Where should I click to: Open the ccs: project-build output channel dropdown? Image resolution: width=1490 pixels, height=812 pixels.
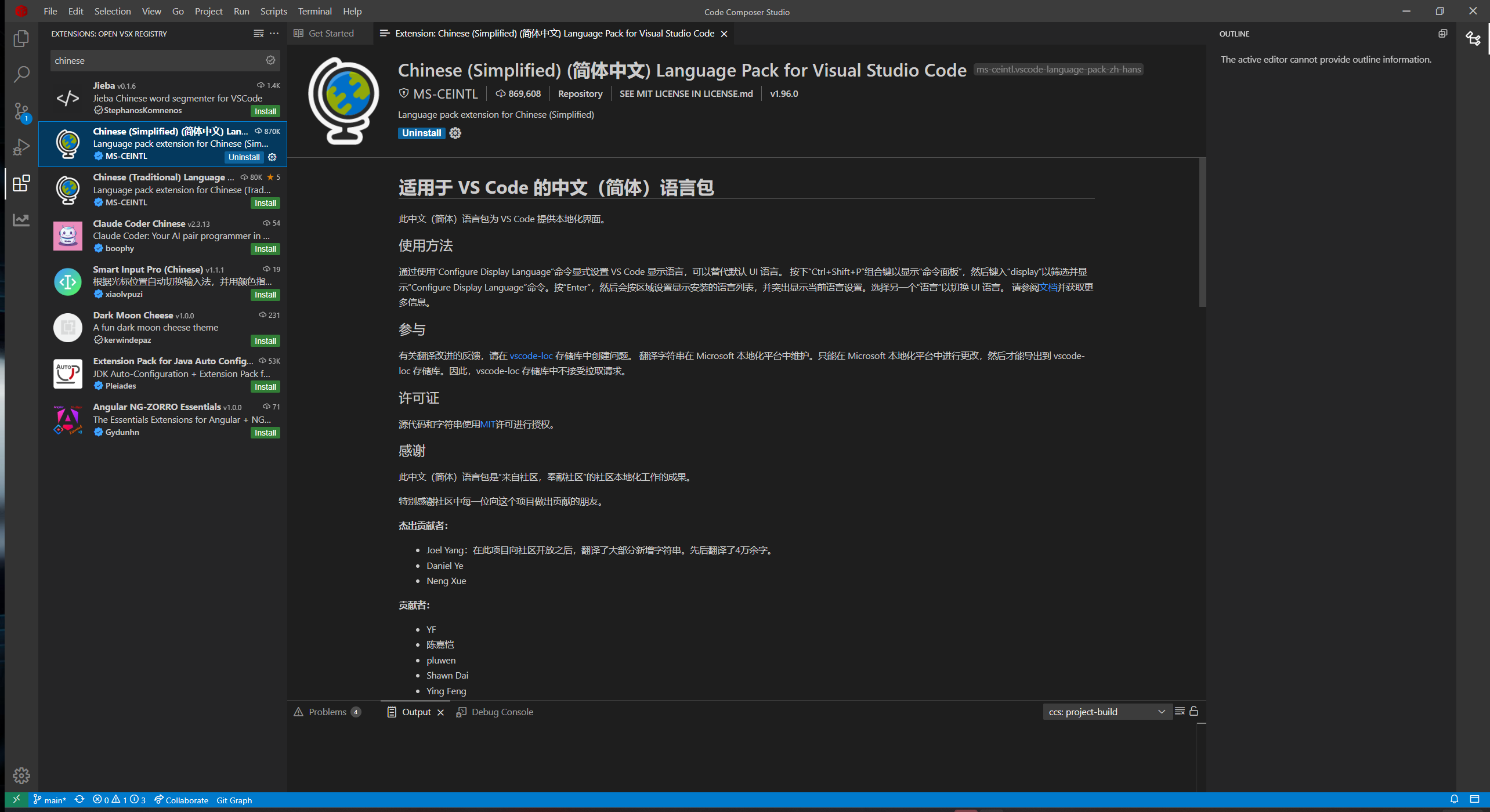pyautogui.click(x=1106, y=712)
